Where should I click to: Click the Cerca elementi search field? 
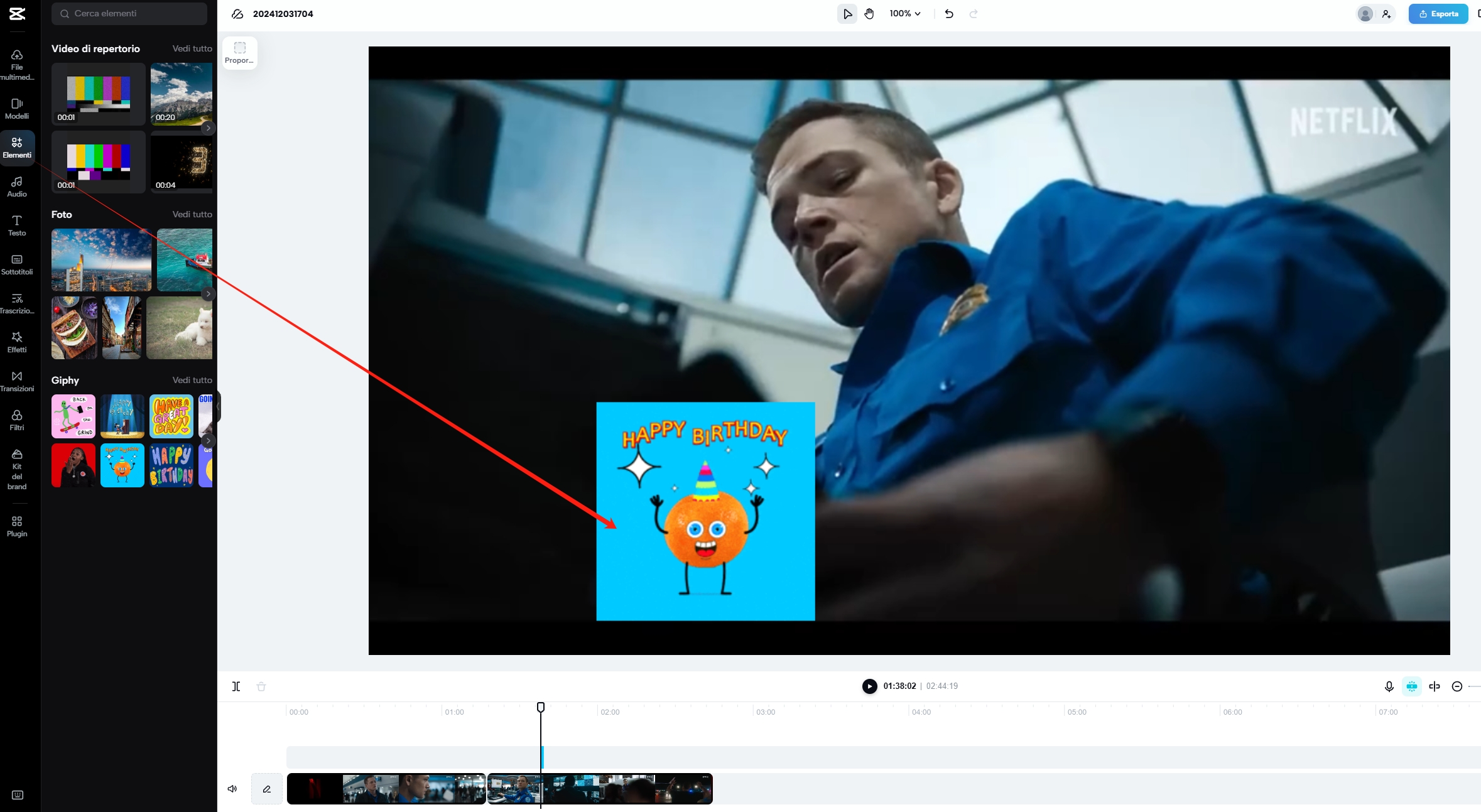pos(129,13)
